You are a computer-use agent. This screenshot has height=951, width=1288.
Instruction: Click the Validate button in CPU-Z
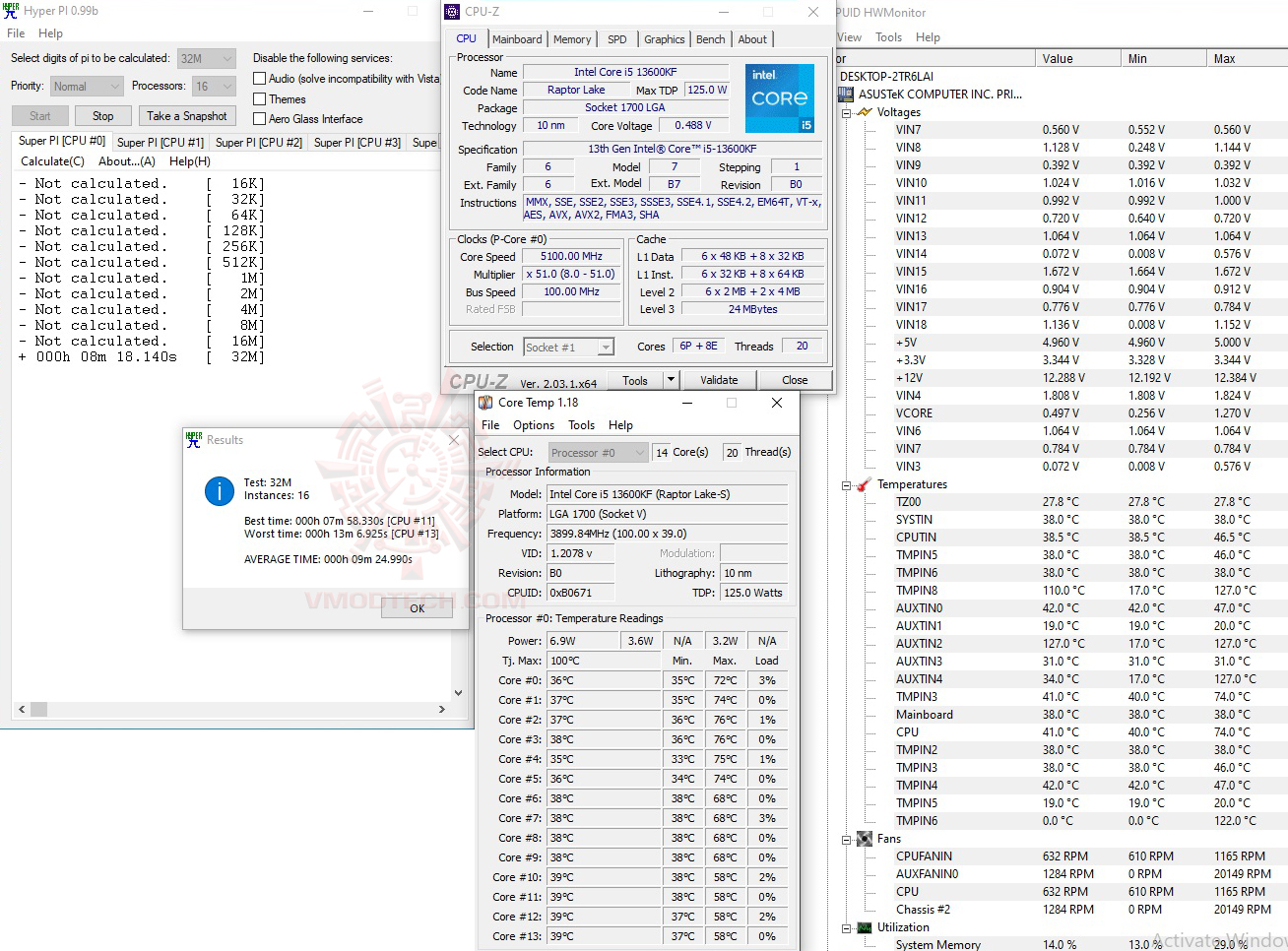[x=719, y=380]
